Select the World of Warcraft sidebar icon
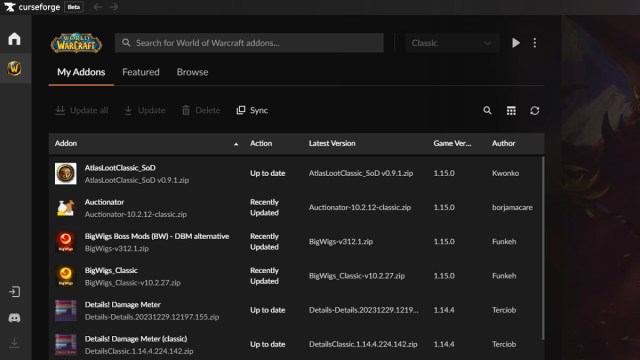The width and height of the screenshot is (640, 360). (14, 68)
